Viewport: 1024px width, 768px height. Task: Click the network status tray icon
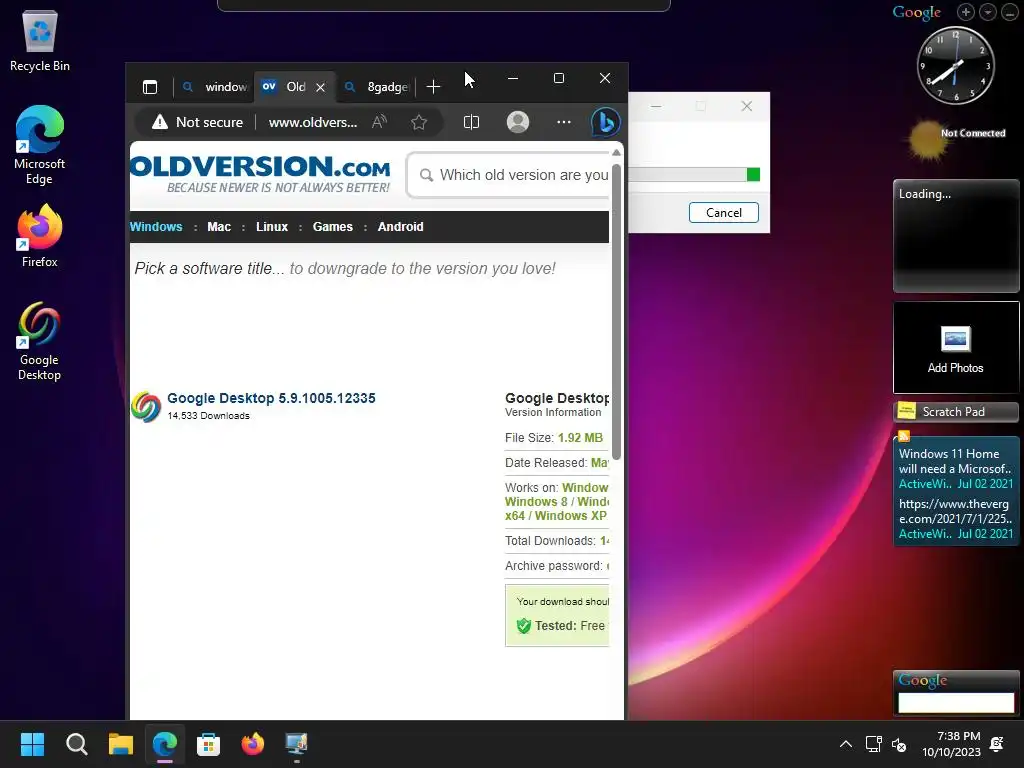(x=873, y=744)
